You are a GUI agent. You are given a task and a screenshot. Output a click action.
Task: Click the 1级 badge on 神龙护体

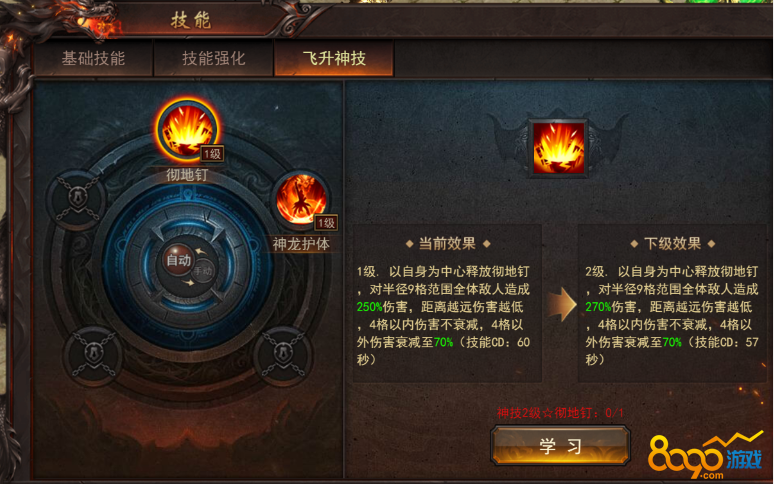pyautogui.click(x=326, y=223)
